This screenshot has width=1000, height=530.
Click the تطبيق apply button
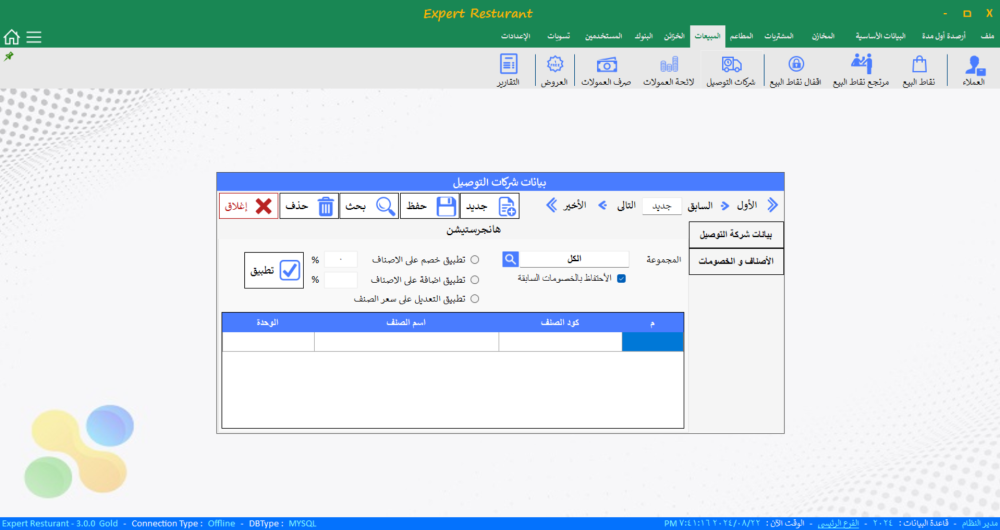(x=273, y=271)
